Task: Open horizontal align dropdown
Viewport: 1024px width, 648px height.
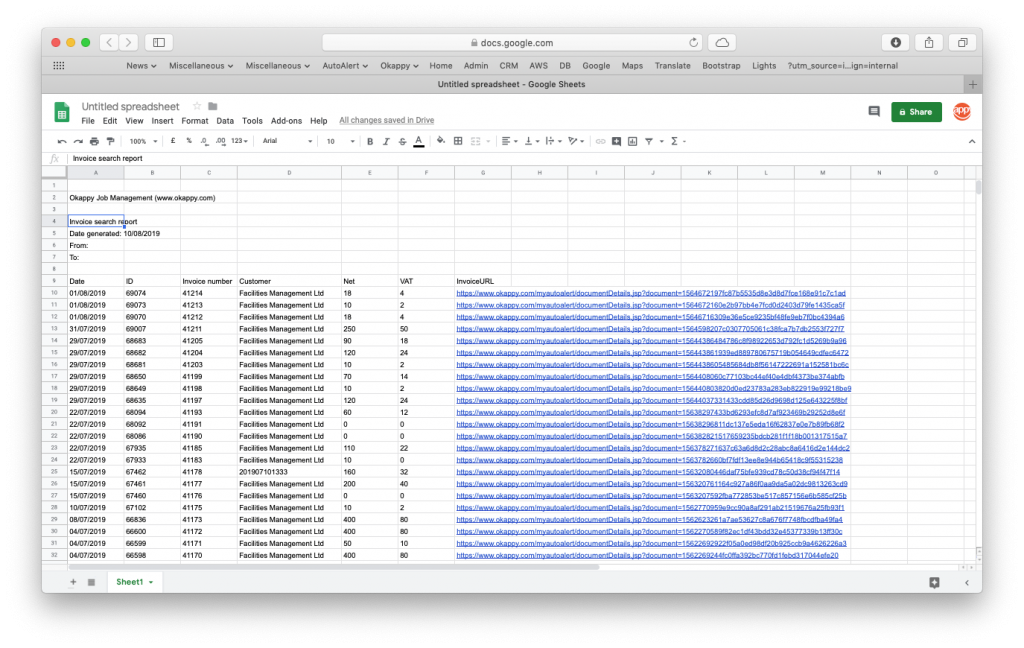Action: [509, 141]
